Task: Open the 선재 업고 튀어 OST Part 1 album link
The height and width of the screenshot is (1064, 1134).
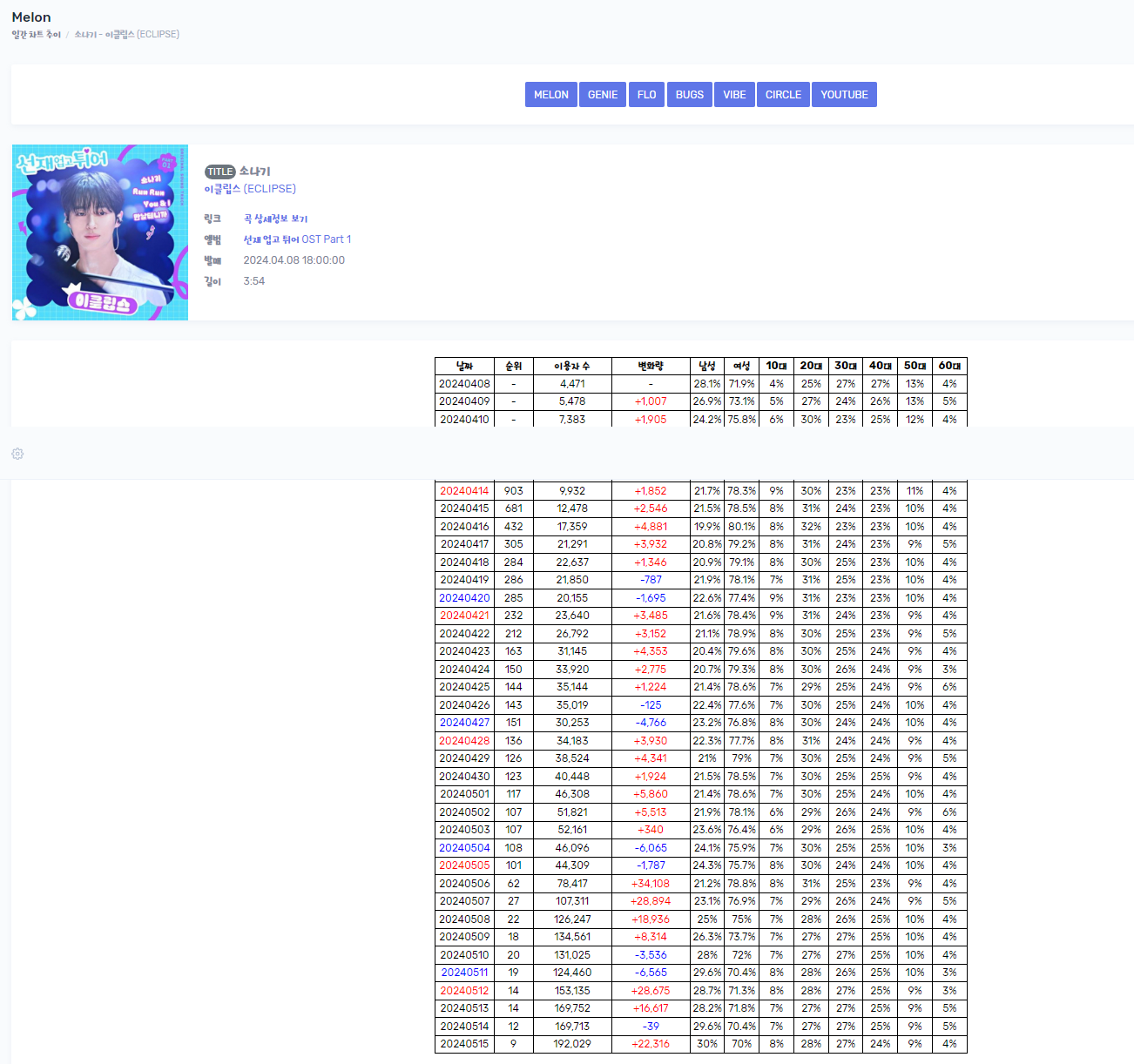Action: (297, 239)
